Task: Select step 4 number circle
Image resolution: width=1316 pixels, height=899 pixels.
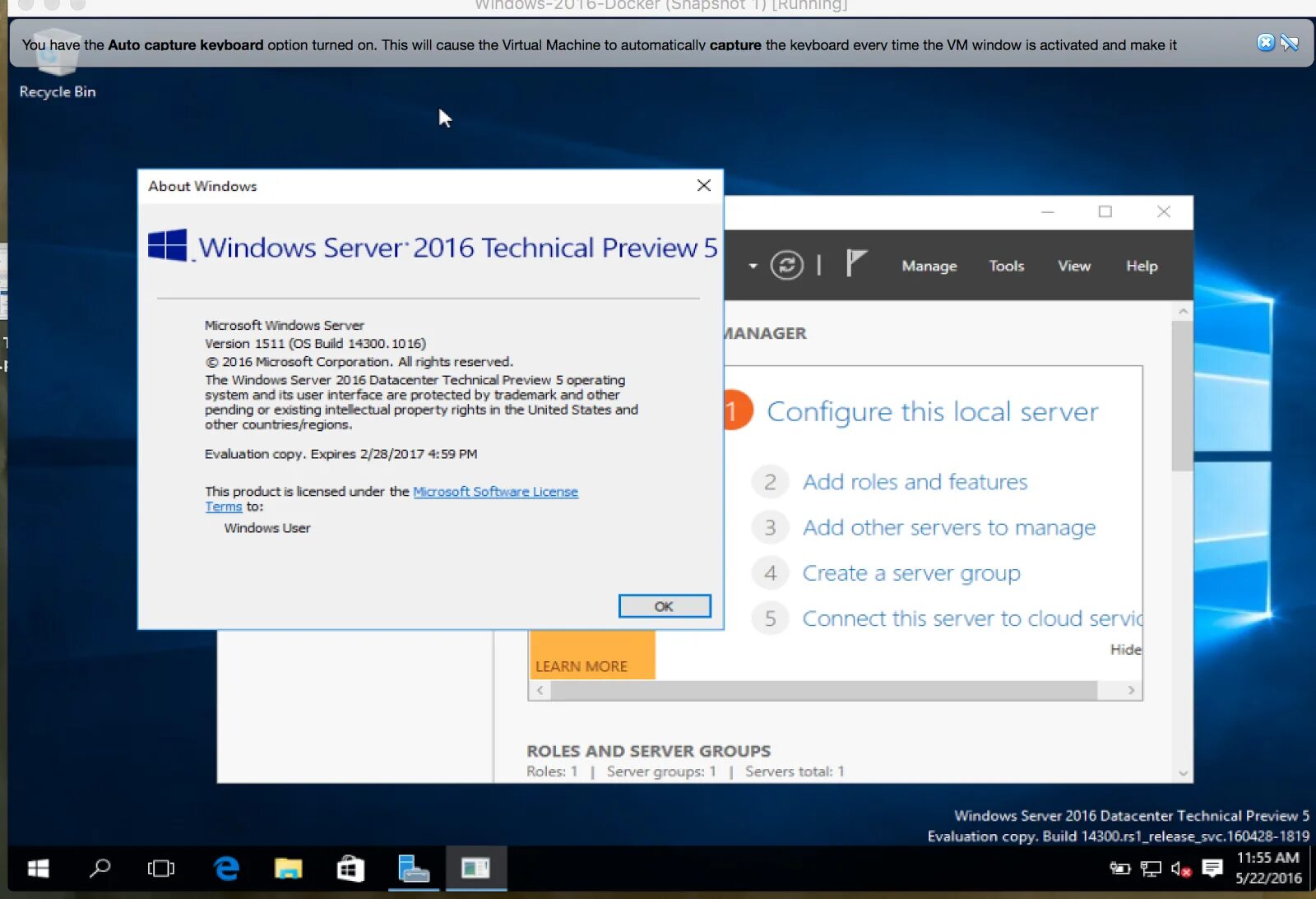Action: tap(770, 573)
